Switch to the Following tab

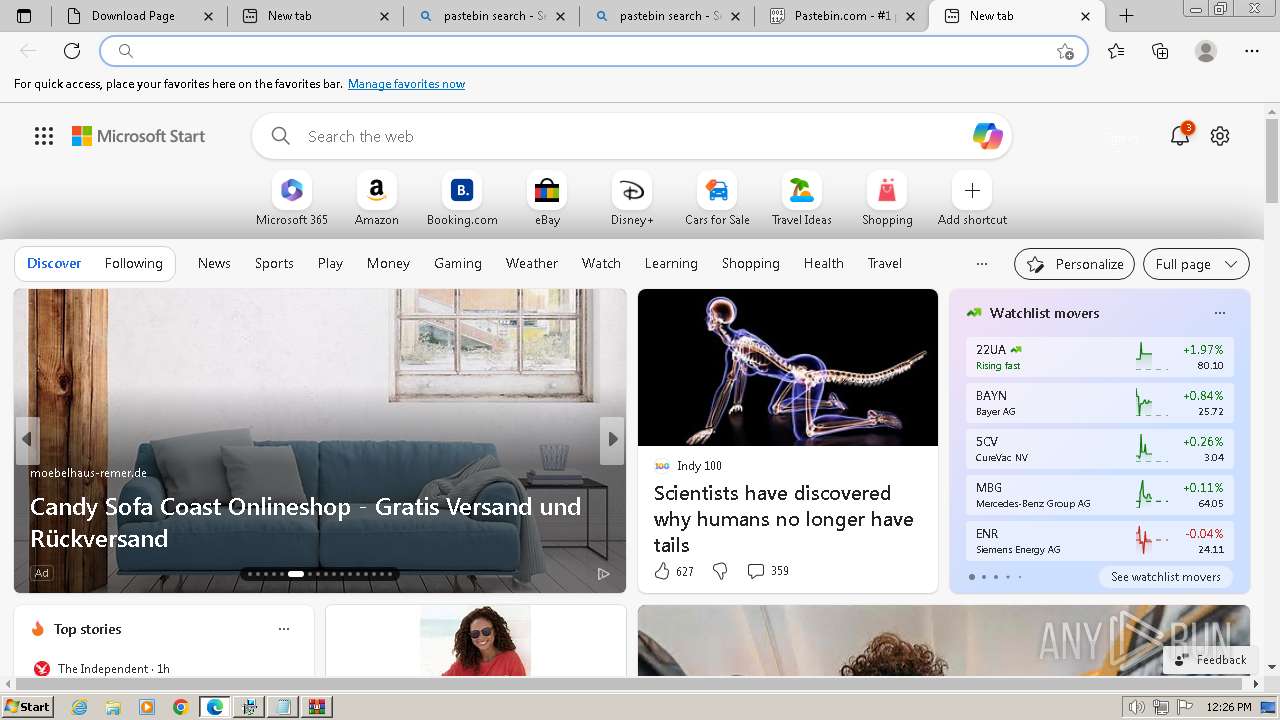[133, 263]
